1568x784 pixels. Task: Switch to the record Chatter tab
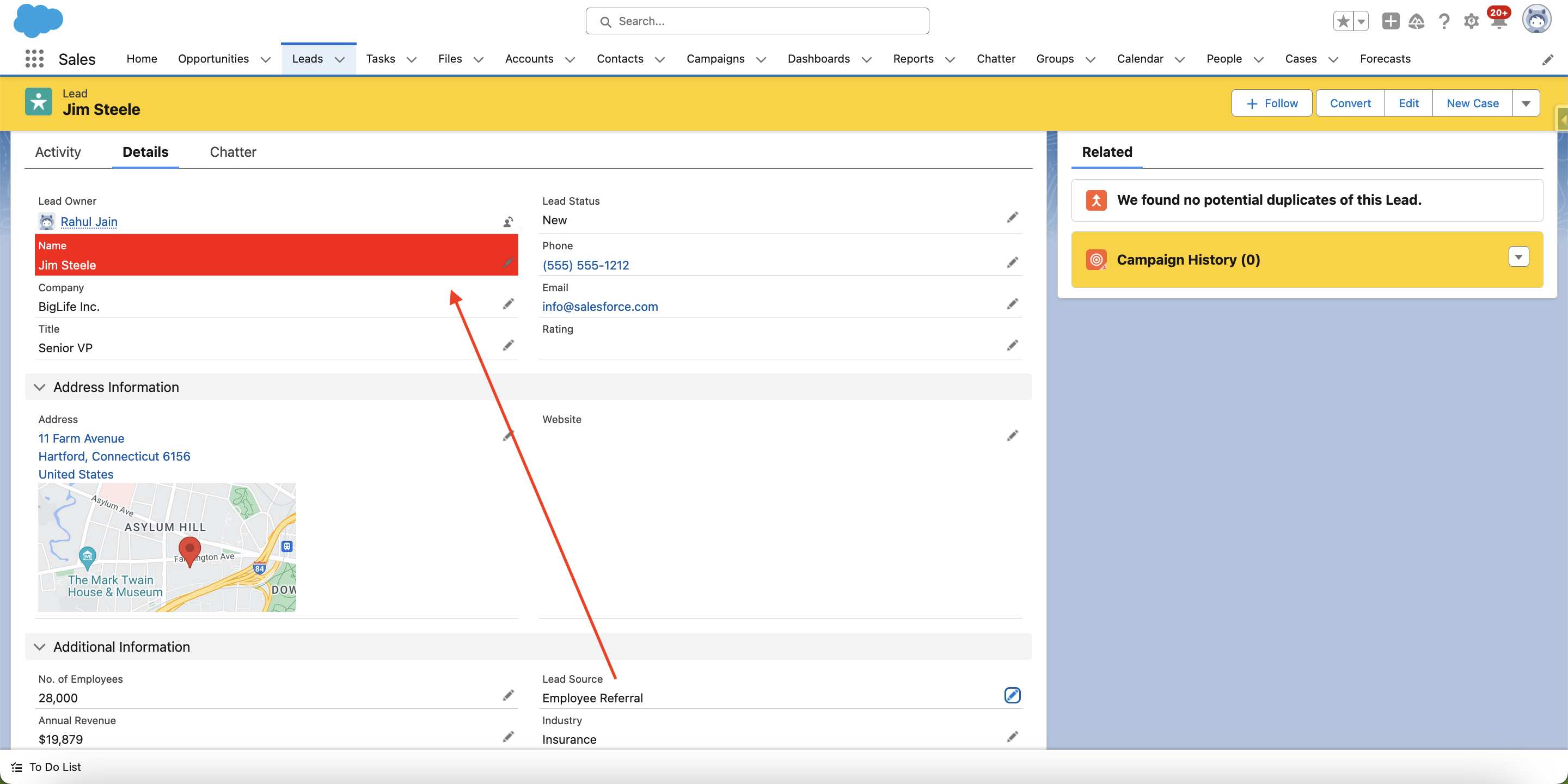click(x=233, y=152)
